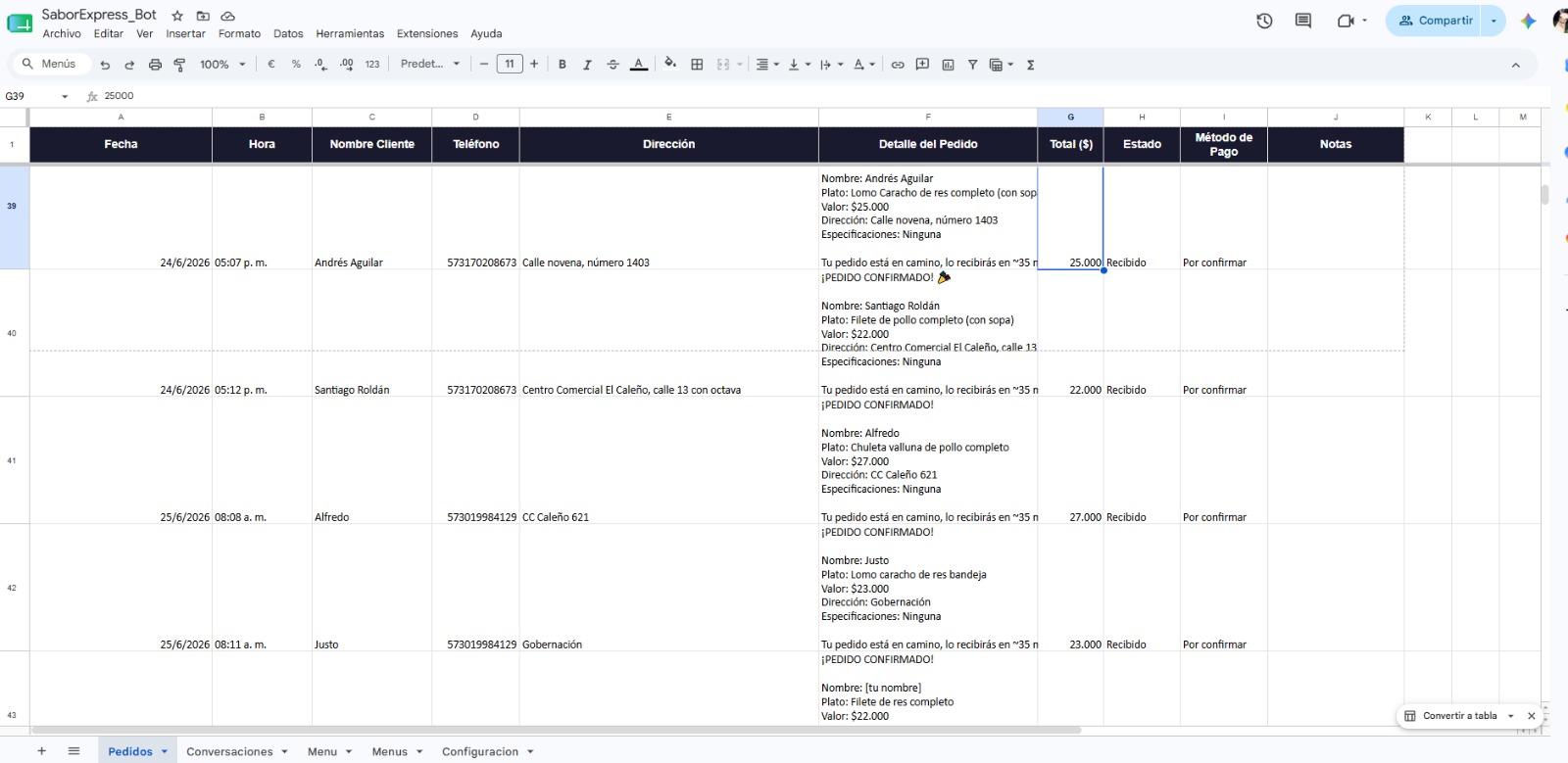
Task: Open the fill color bucket
Action: [670, 64]
